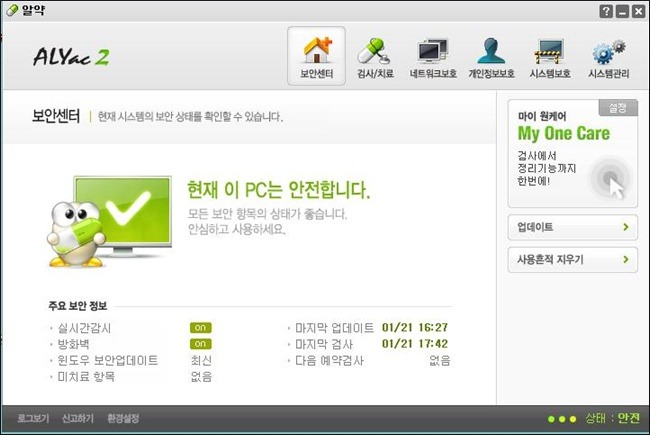Click the My One Care title
The image size is (650, 435).
click(563, 133)
